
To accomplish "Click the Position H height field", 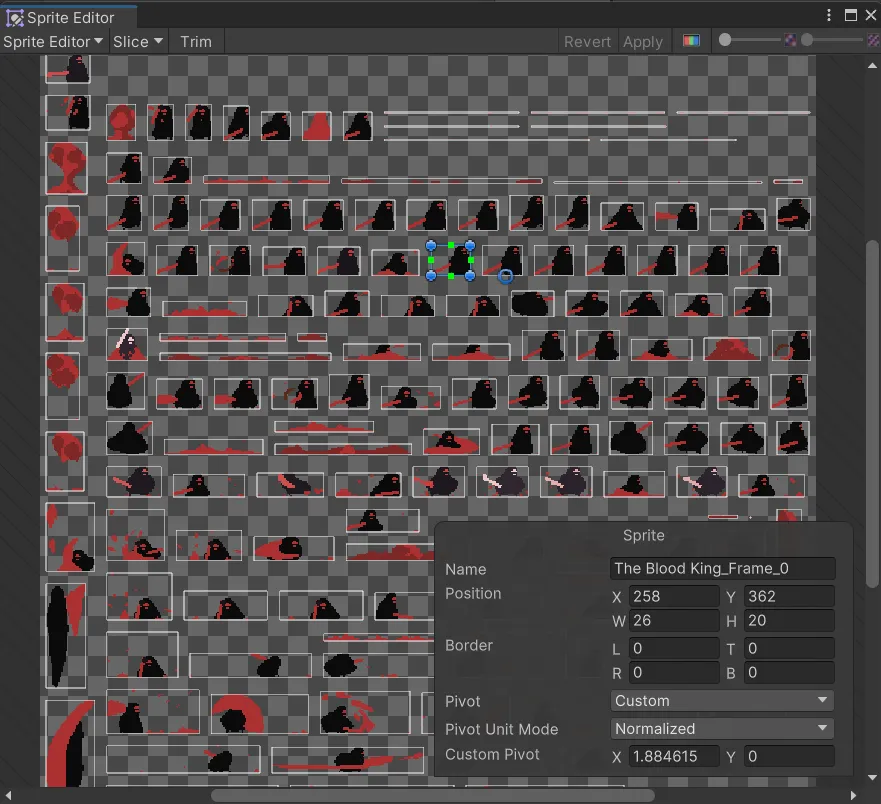I will tap(789, 620).
